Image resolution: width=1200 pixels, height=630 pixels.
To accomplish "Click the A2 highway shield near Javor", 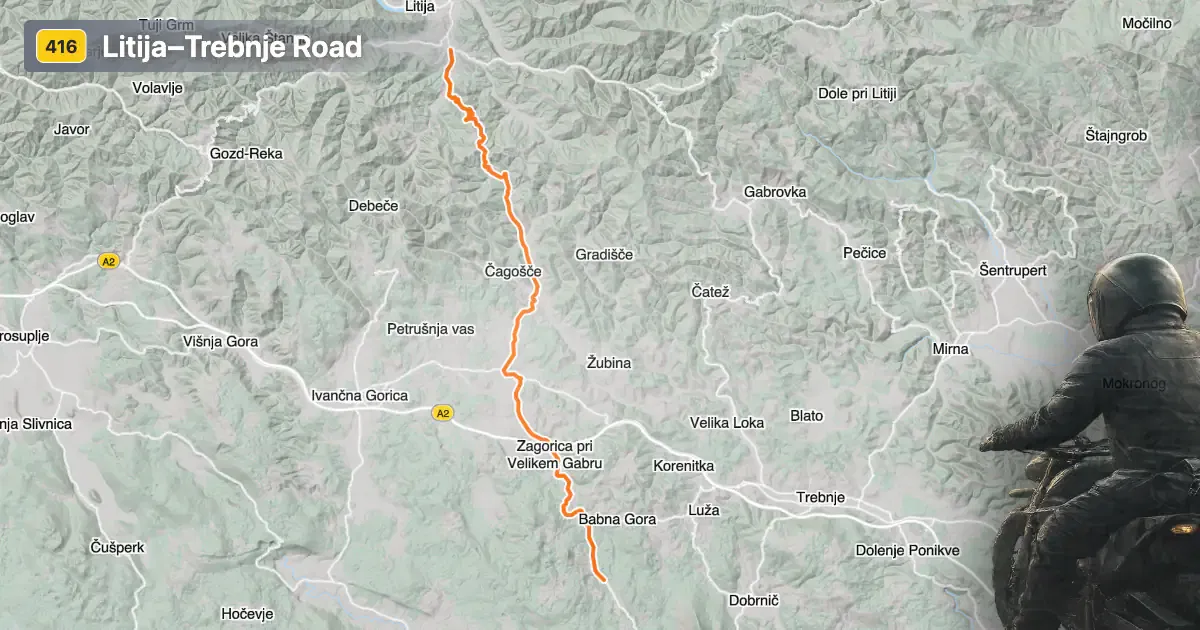I will [x=109, y=261].
